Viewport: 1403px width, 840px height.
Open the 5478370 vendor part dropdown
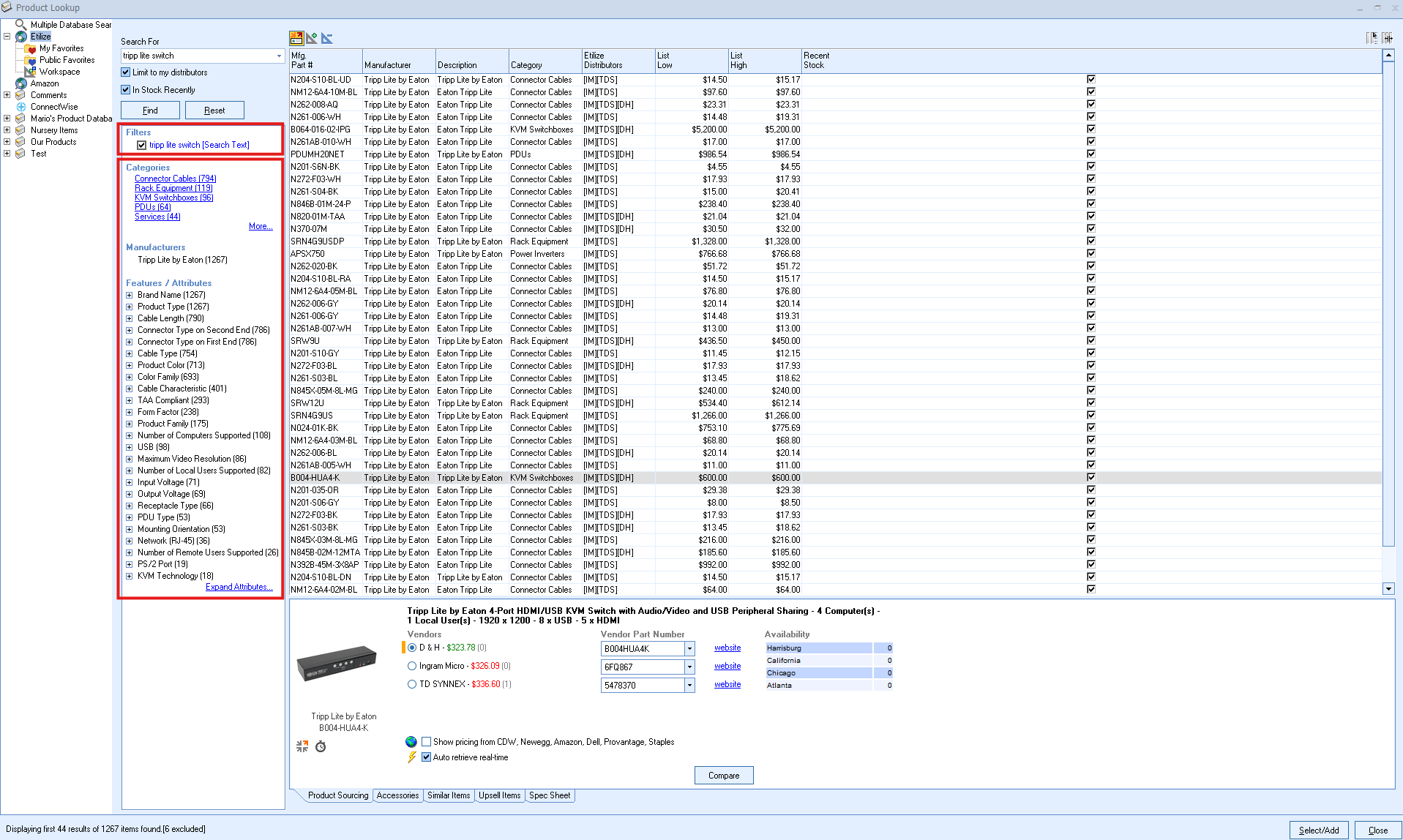pyautogui.click(x=689, y=686)
